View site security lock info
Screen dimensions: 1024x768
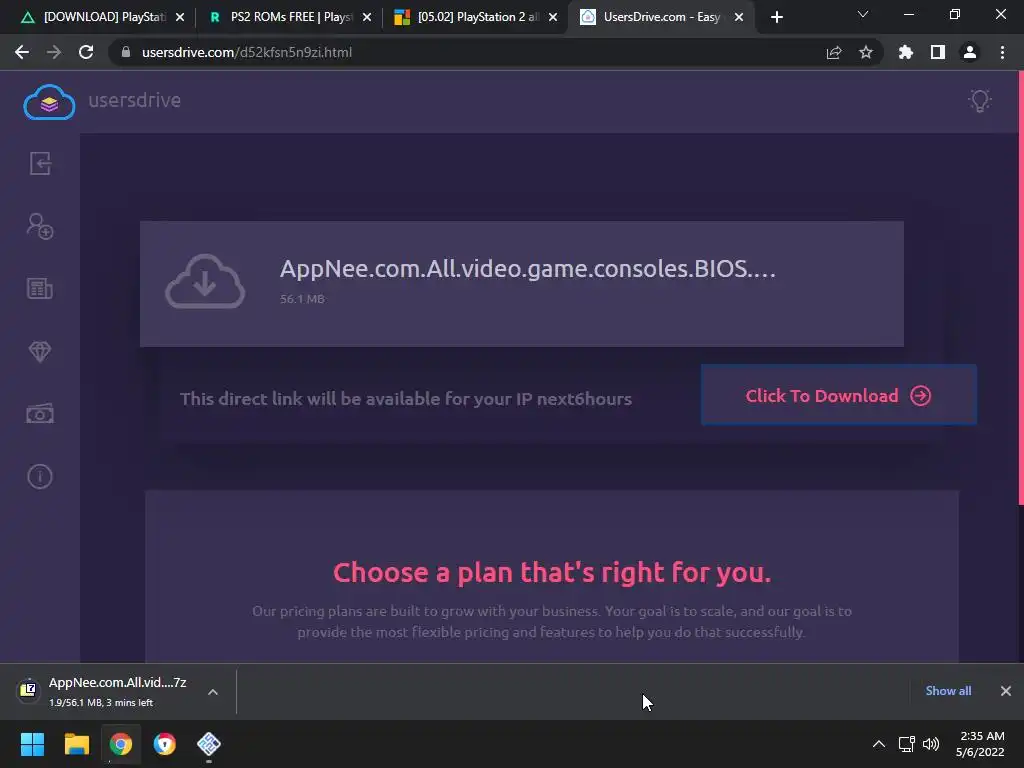pos(125,52)
